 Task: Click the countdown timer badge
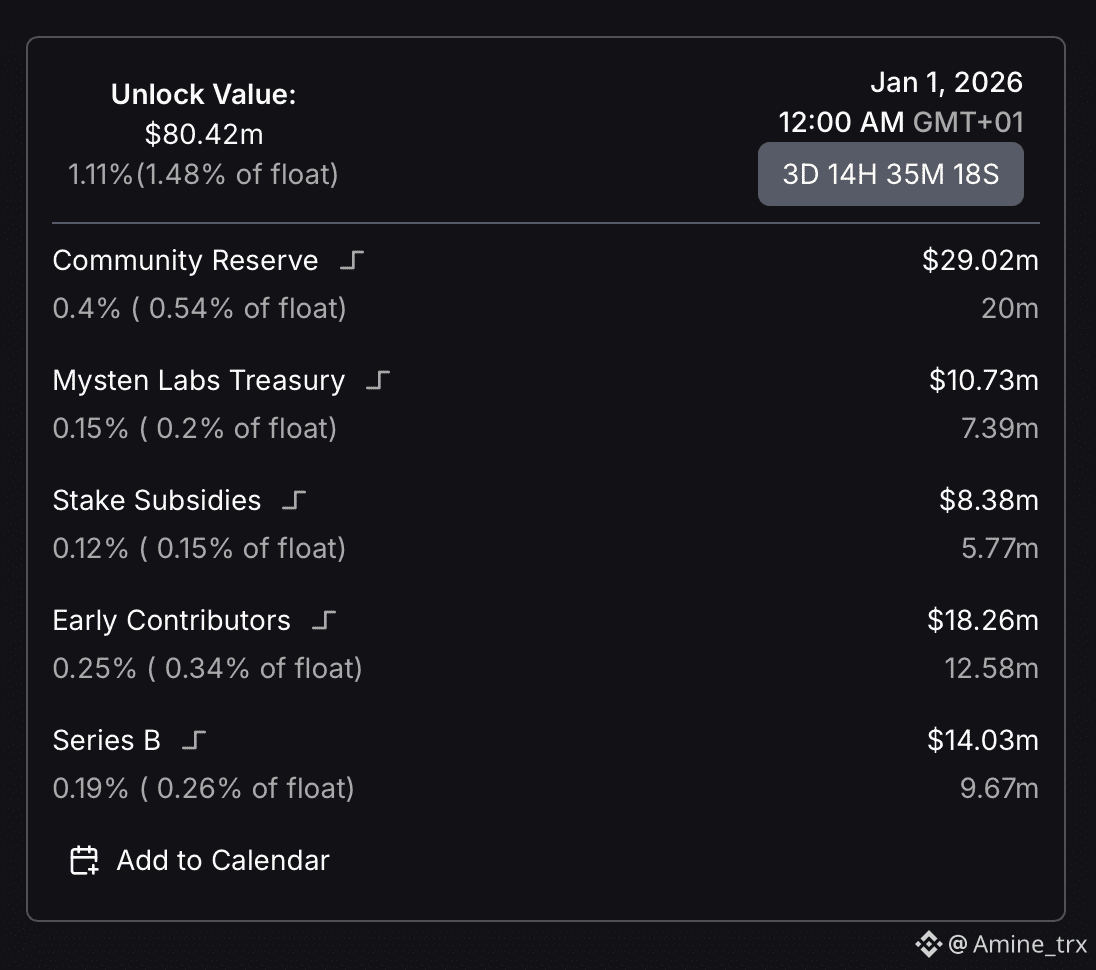[x=890, y=174]
